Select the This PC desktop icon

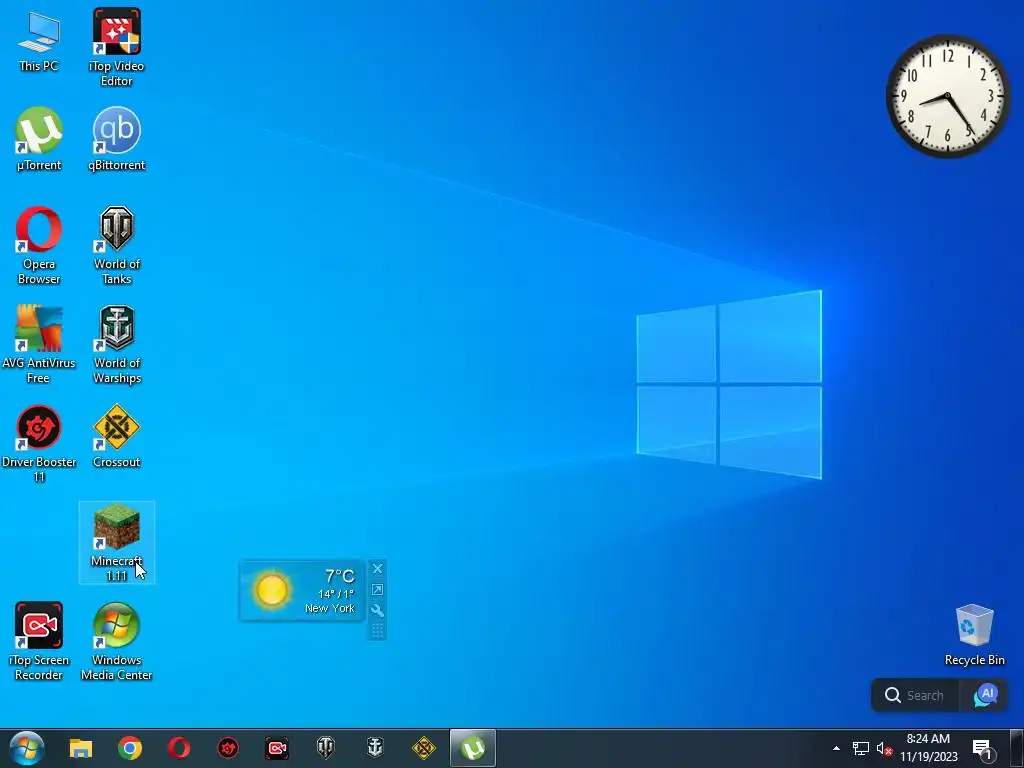click(x=39, y=42)
